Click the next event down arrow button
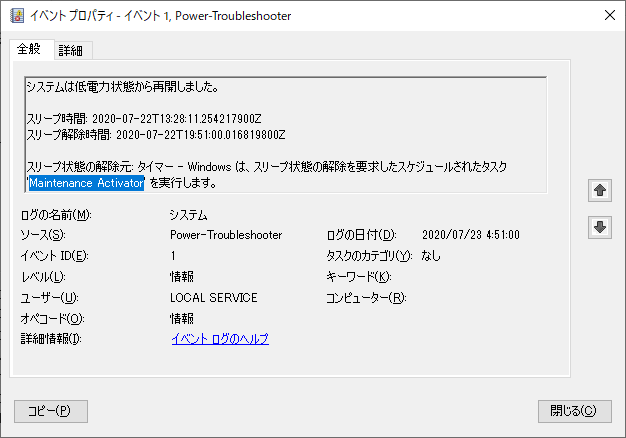The width and height of the screenshot is (626, 438). click(x=600, y=227)
